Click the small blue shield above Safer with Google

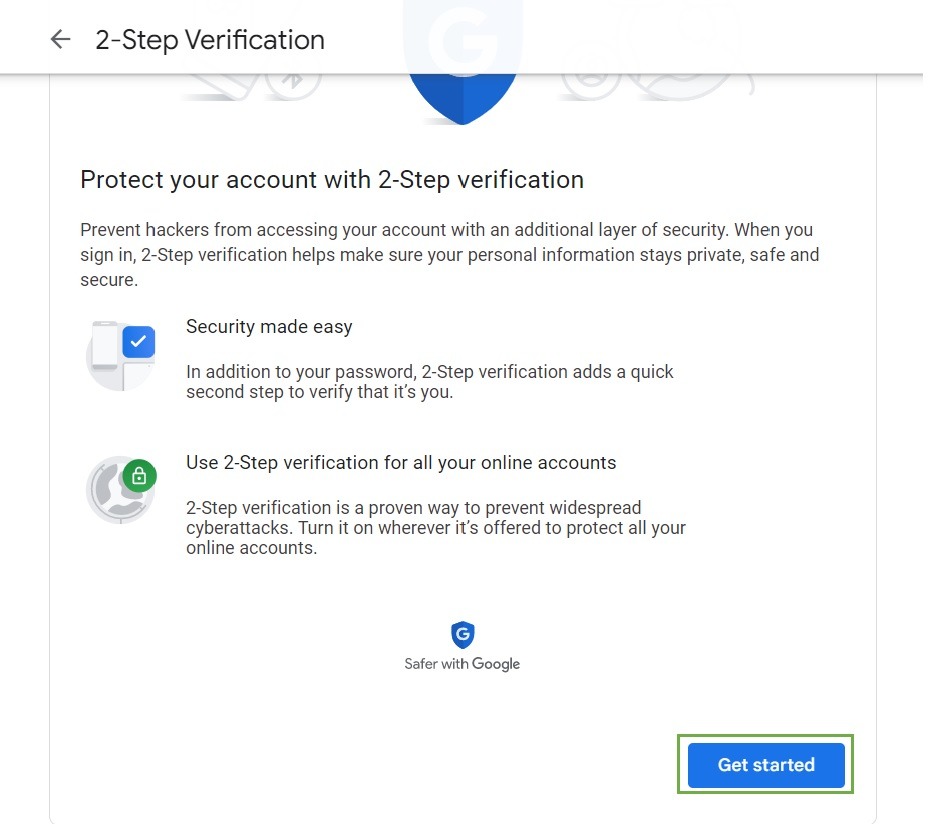point(462,634)
